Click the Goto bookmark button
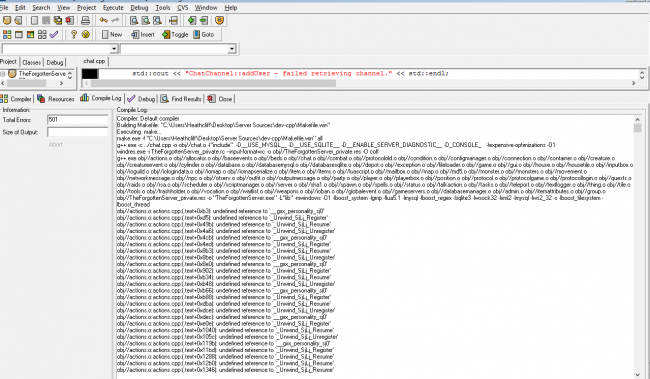Viewport: 650px width, 379px height. [x=204, y=34]
